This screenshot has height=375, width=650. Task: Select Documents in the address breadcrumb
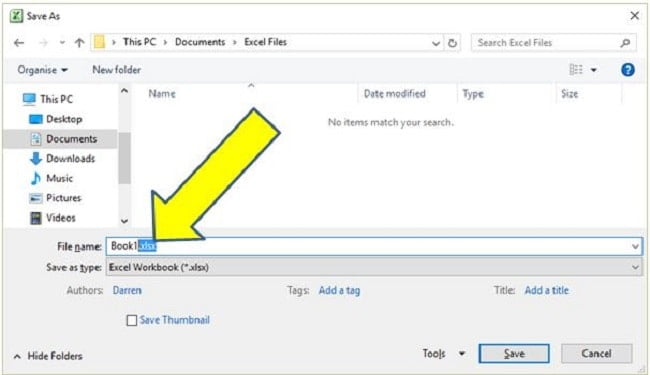(200, 42)
